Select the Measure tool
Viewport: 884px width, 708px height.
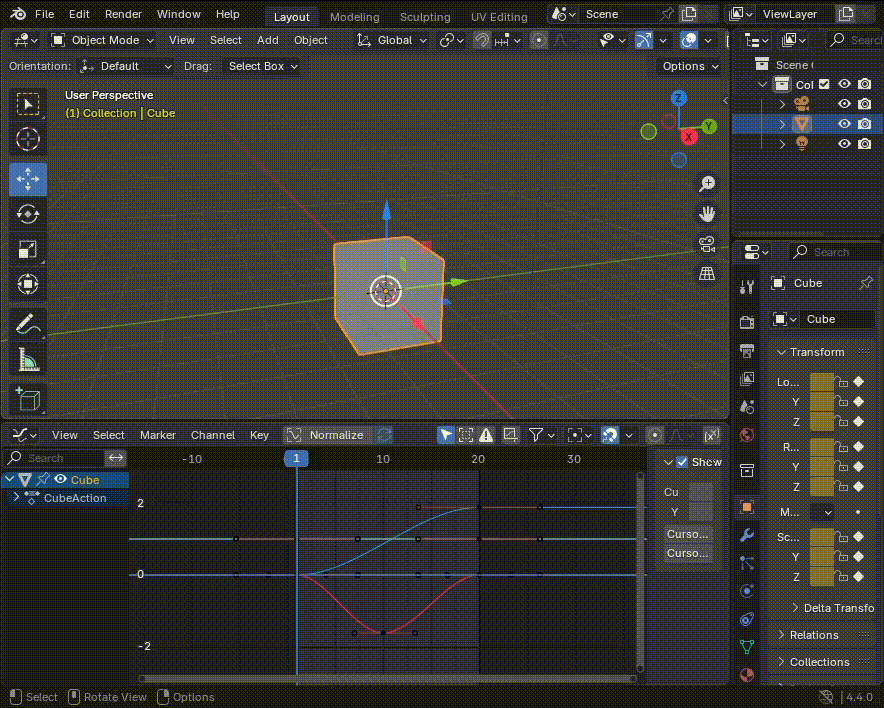click(28, 360)
